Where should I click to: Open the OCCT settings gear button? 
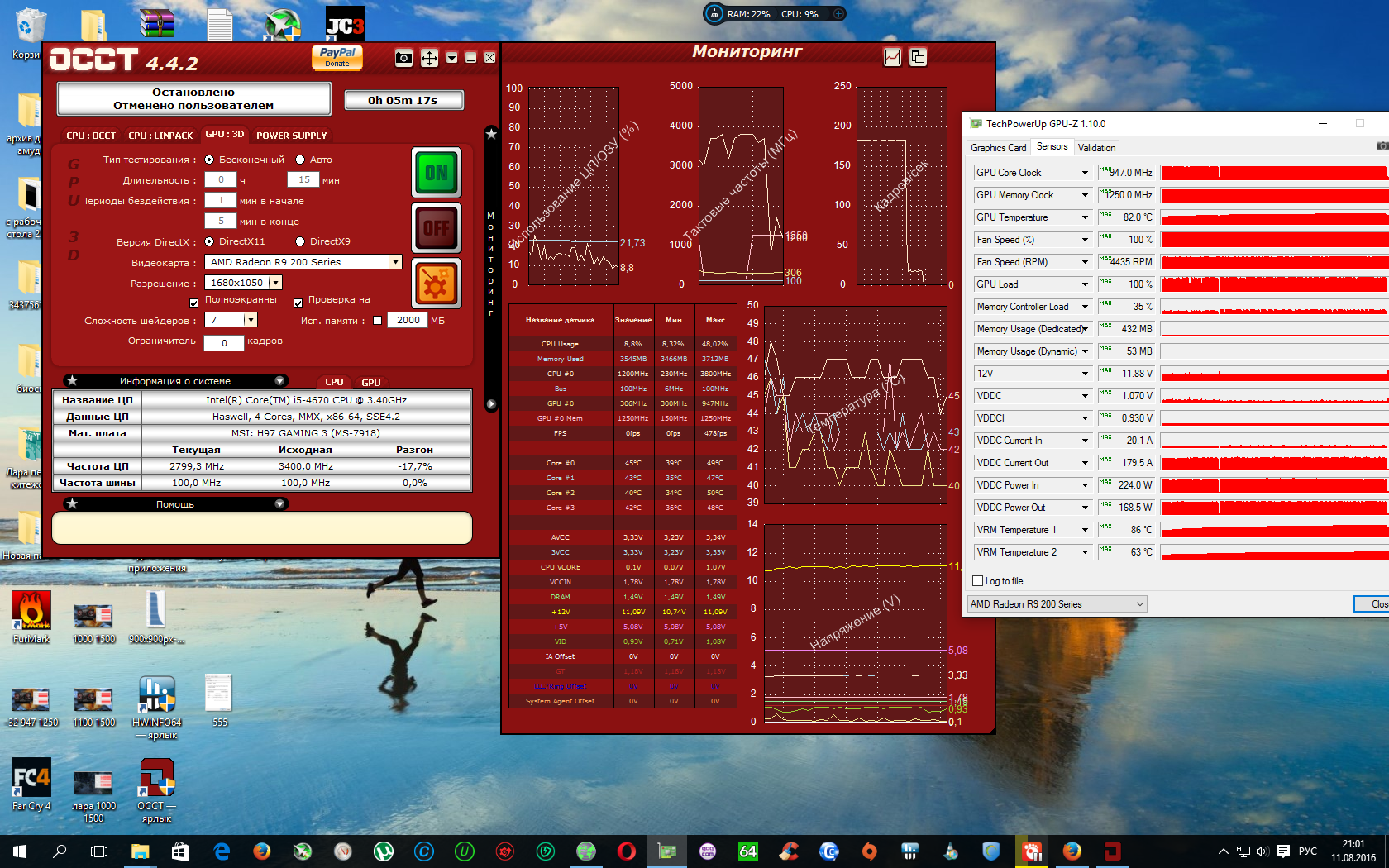coord(437,284)
